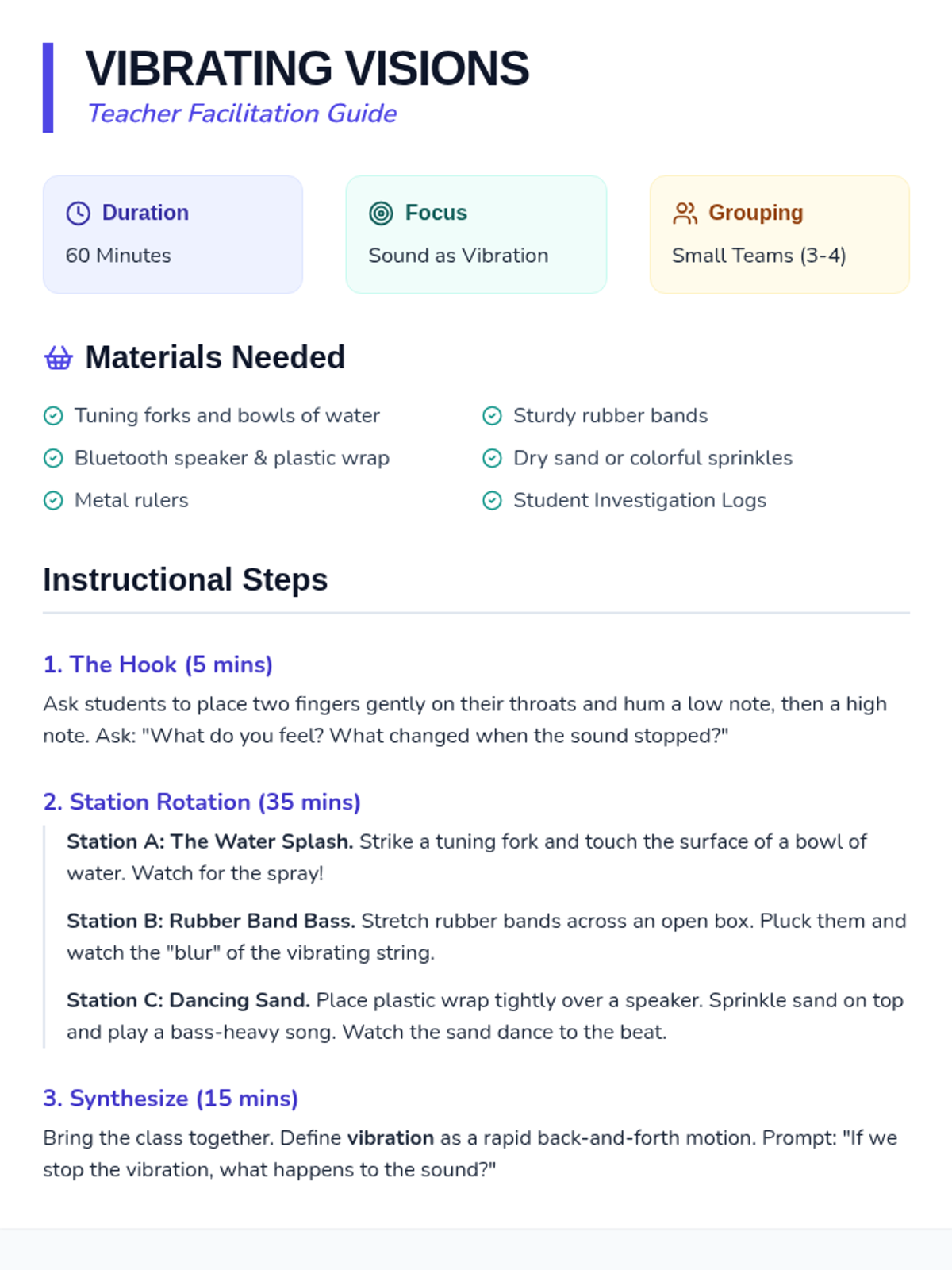Click check icon beside Metal rulers
This screenshot has width=952, height=1270.
(53, 500)
